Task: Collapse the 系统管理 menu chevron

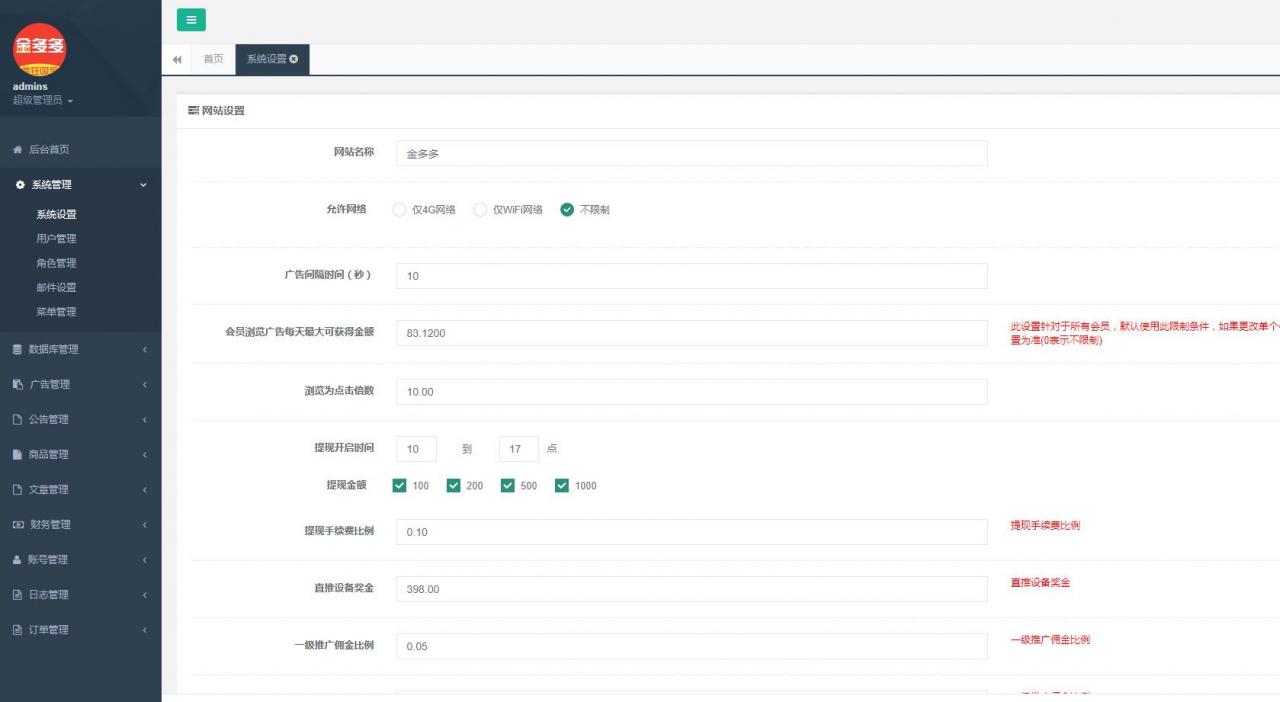Action: tap(144, 185)
